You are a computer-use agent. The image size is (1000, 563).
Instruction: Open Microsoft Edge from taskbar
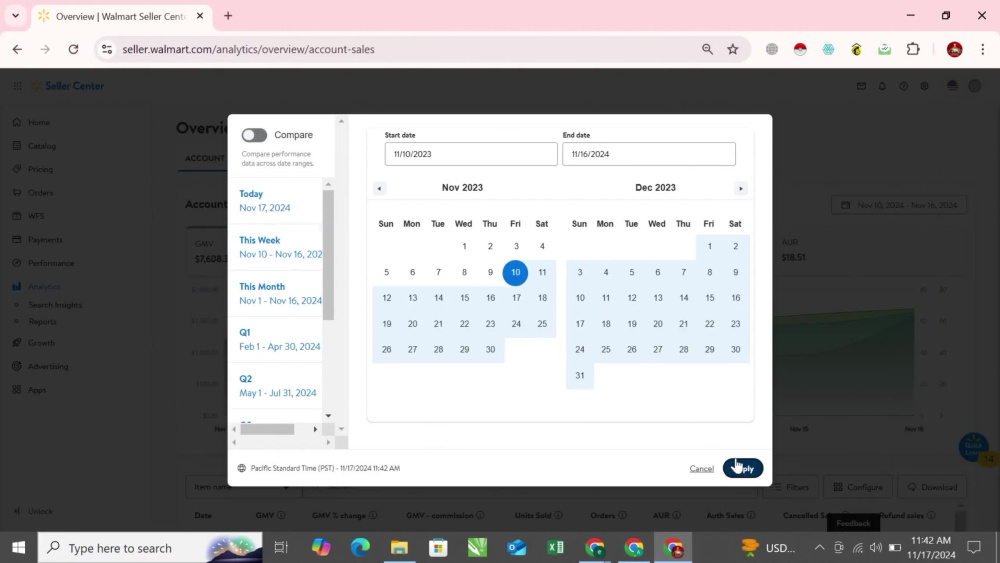360,548
